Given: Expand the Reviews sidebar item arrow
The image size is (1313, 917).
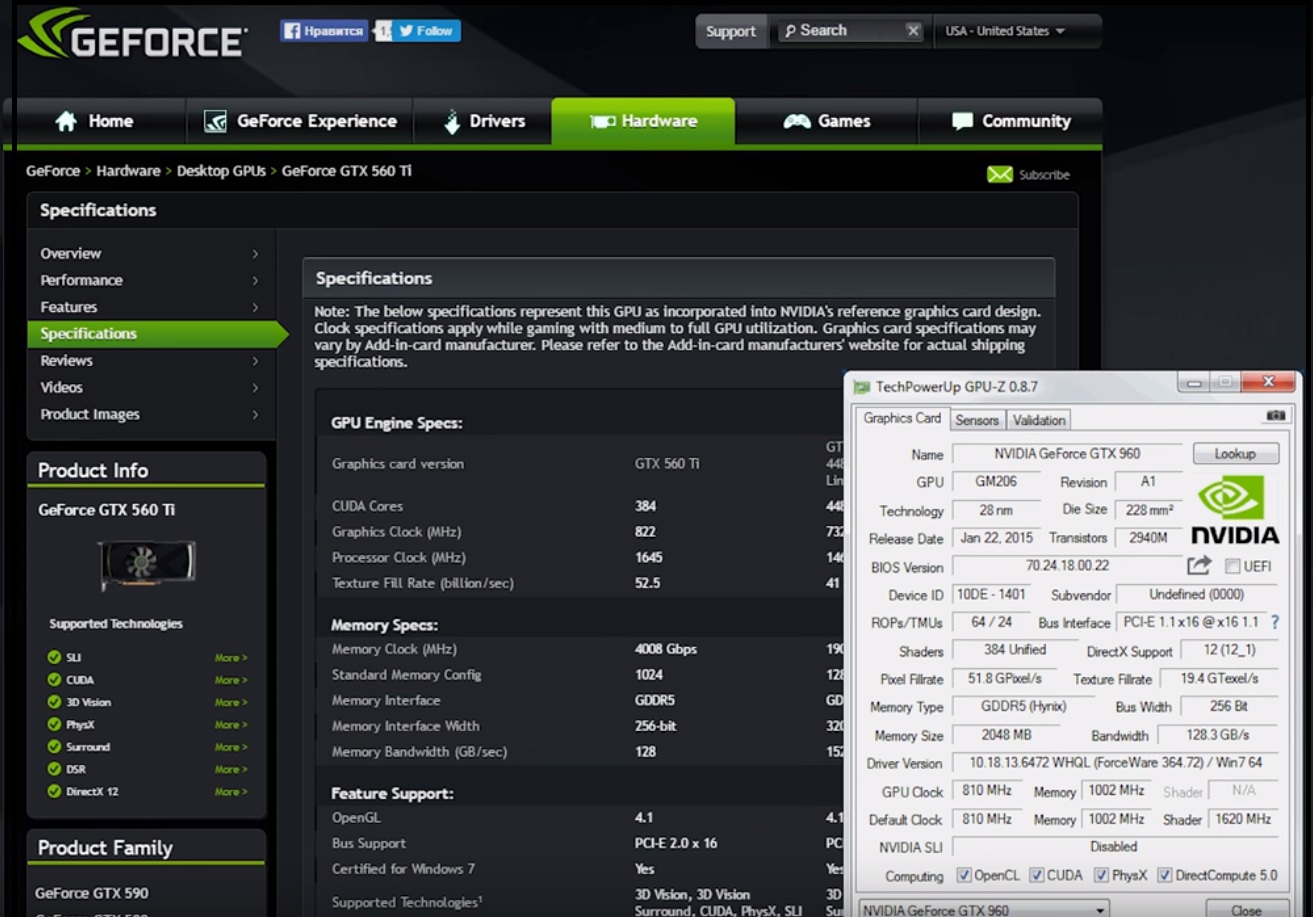Looking at the screenshot, I should 256,361.
